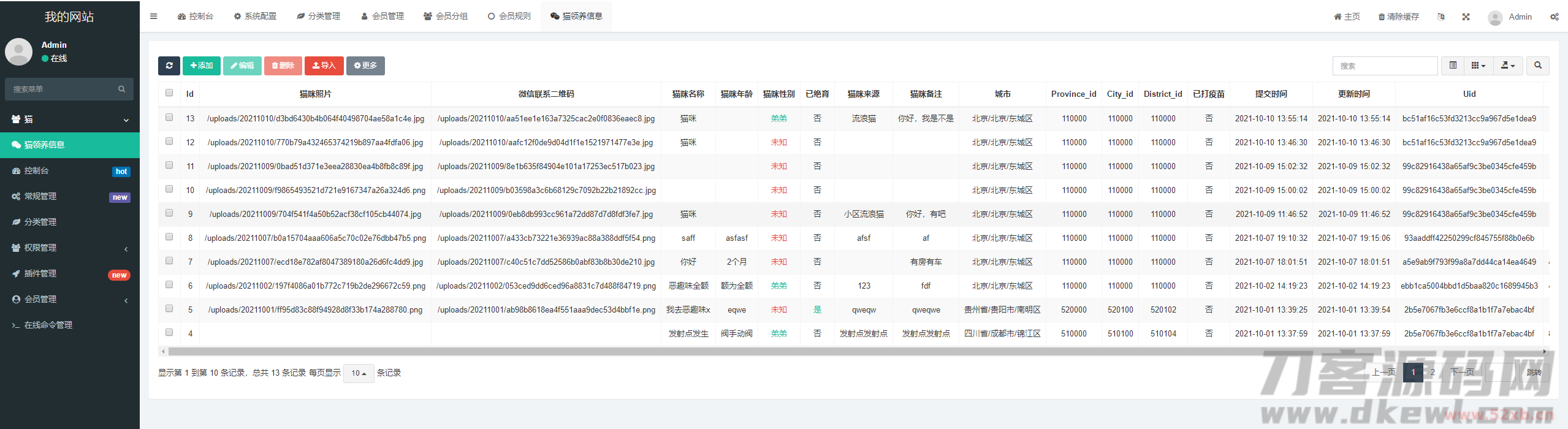Click the fullscreen expand icon
The width and height of the screenshot is (1568, 429).
pos(1466,17)
